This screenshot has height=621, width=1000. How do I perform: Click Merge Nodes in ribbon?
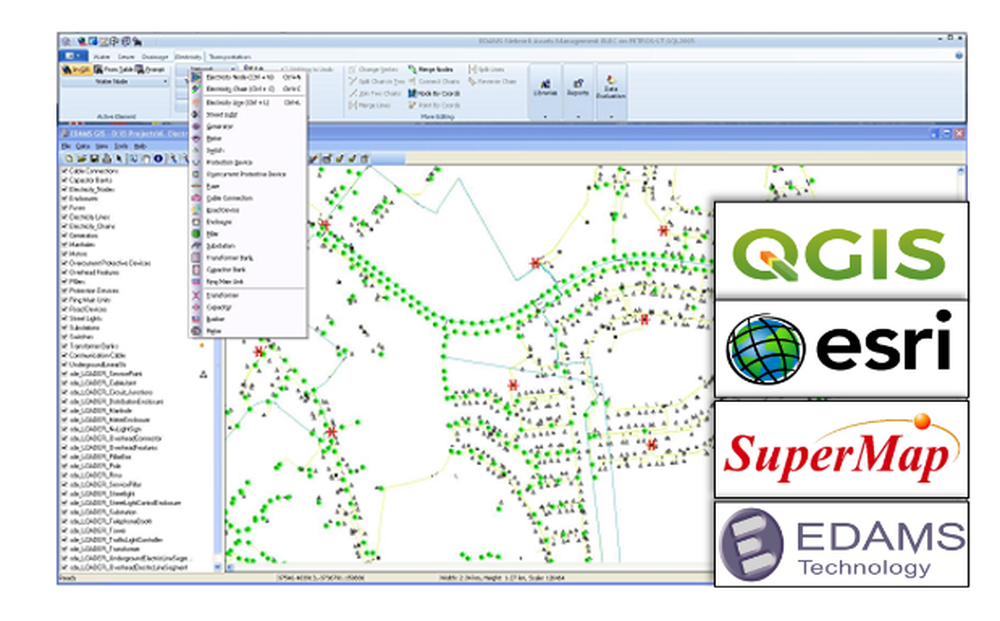pos(431,69)
